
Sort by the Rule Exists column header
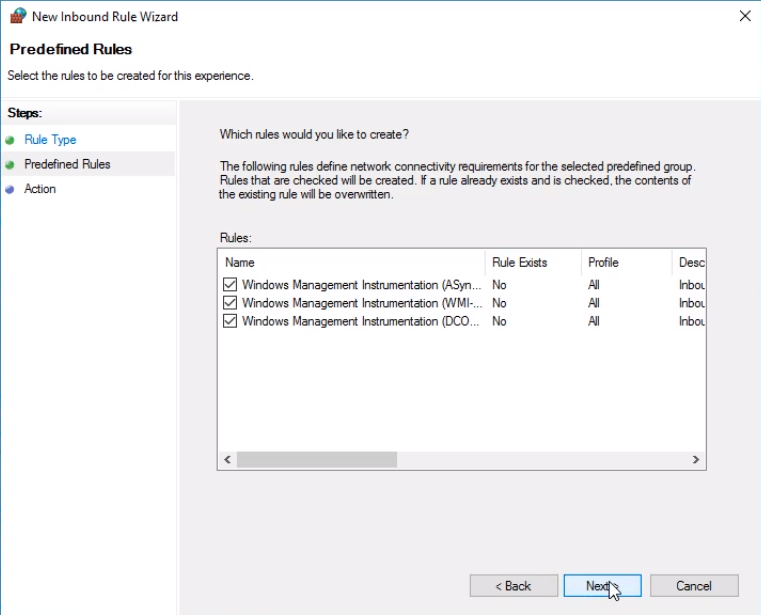point(533,263)
